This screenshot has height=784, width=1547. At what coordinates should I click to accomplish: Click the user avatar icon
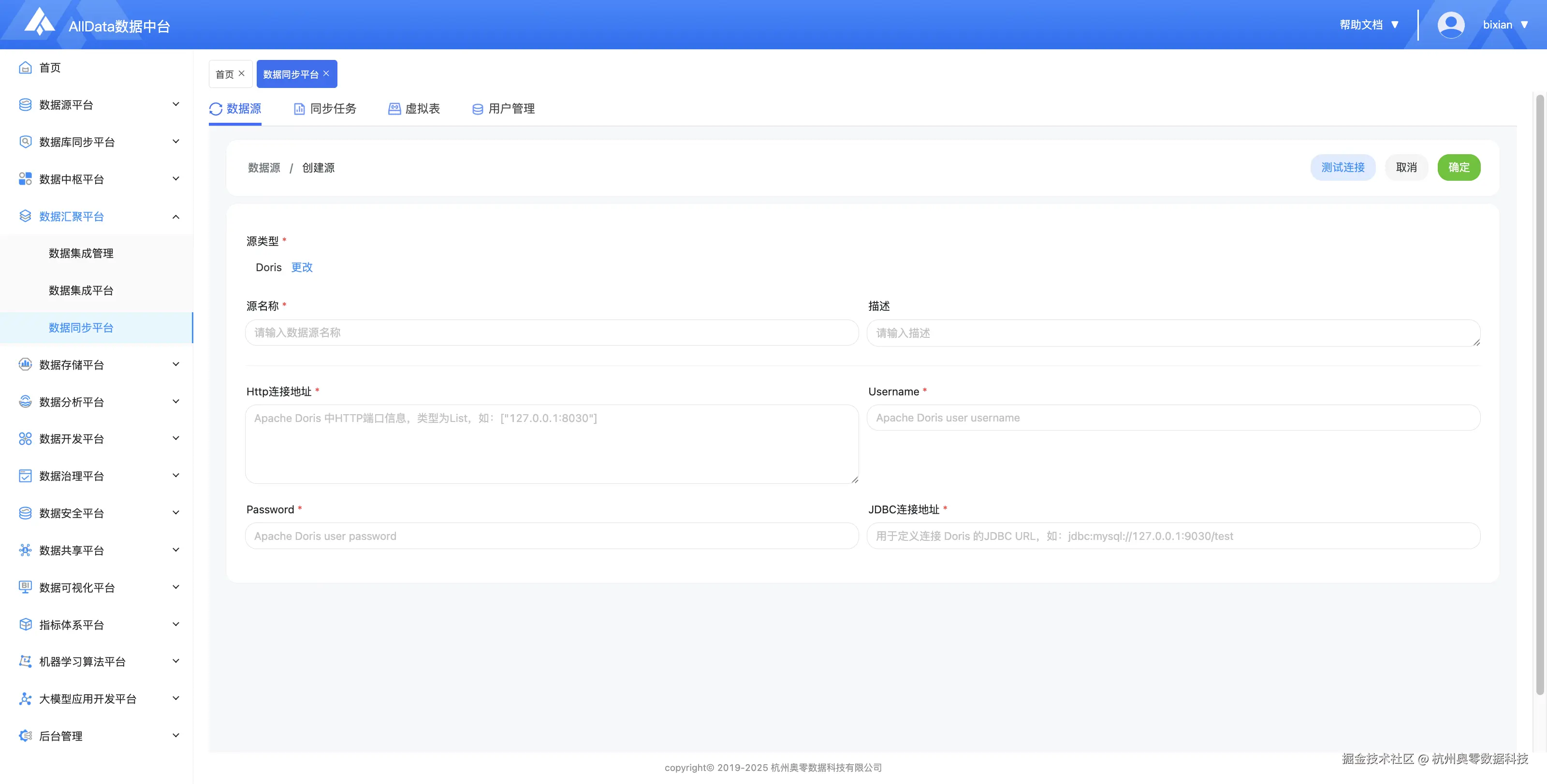1450,25
